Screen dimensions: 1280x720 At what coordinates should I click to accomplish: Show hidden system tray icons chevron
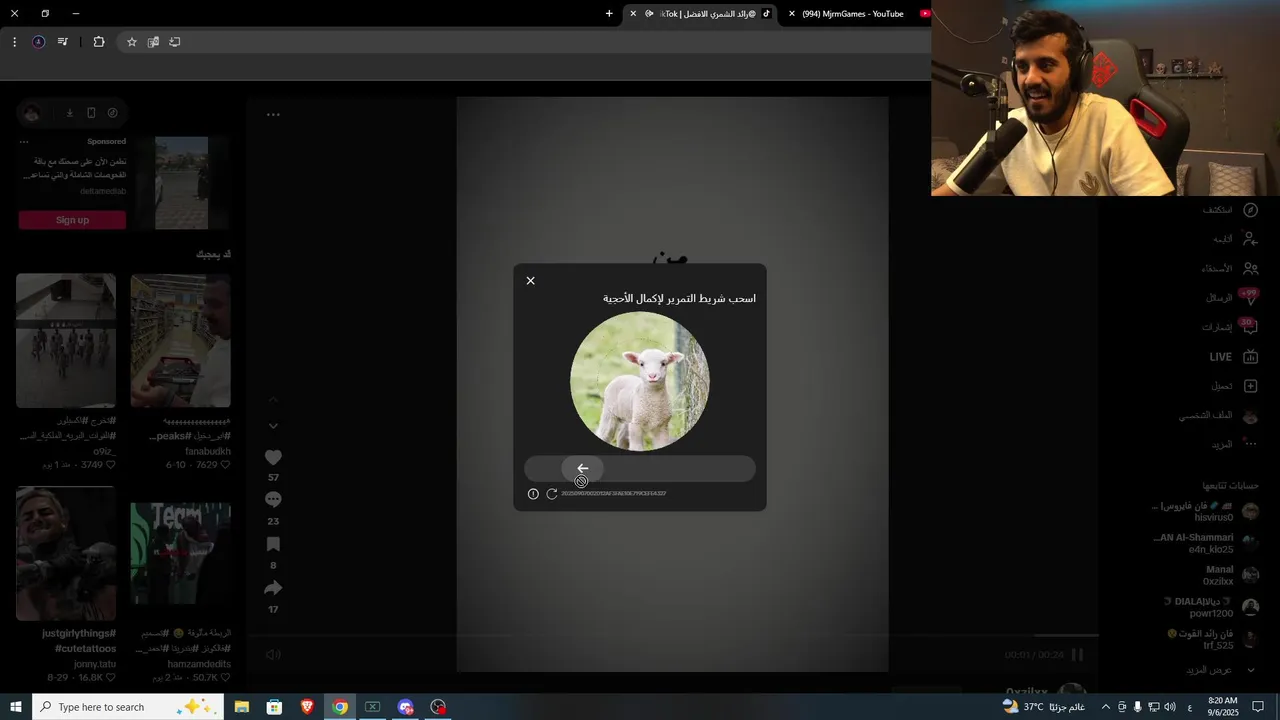[x=1106, y=707]
